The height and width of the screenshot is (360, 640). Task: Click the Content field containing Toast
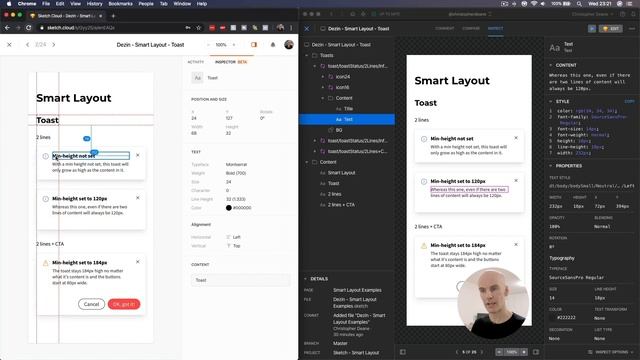coord(241,280)
